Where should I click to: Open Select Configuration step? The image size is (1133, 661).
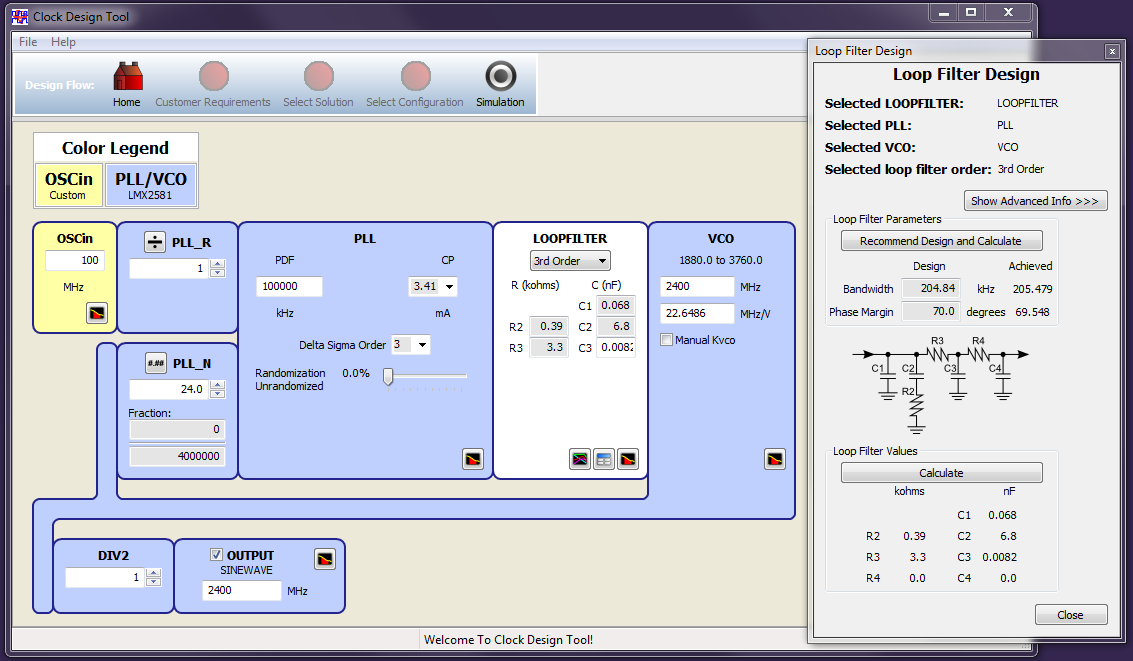(415, 85)
